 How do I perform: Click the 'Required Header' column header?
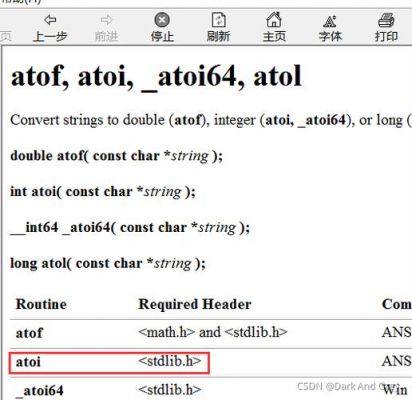tap(195, 304)
